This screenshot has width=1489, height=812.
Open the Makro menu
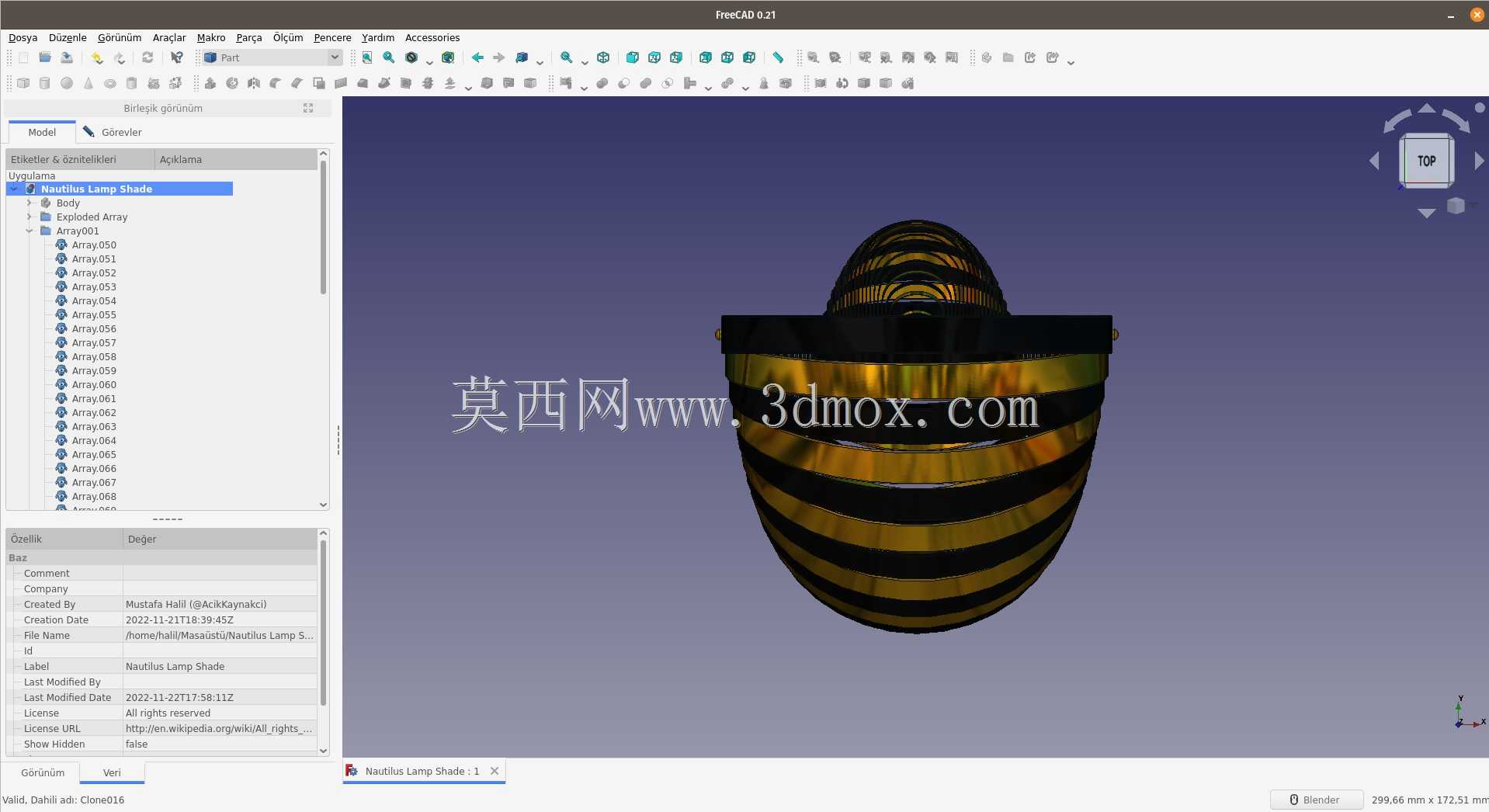(x=211, y=37)
